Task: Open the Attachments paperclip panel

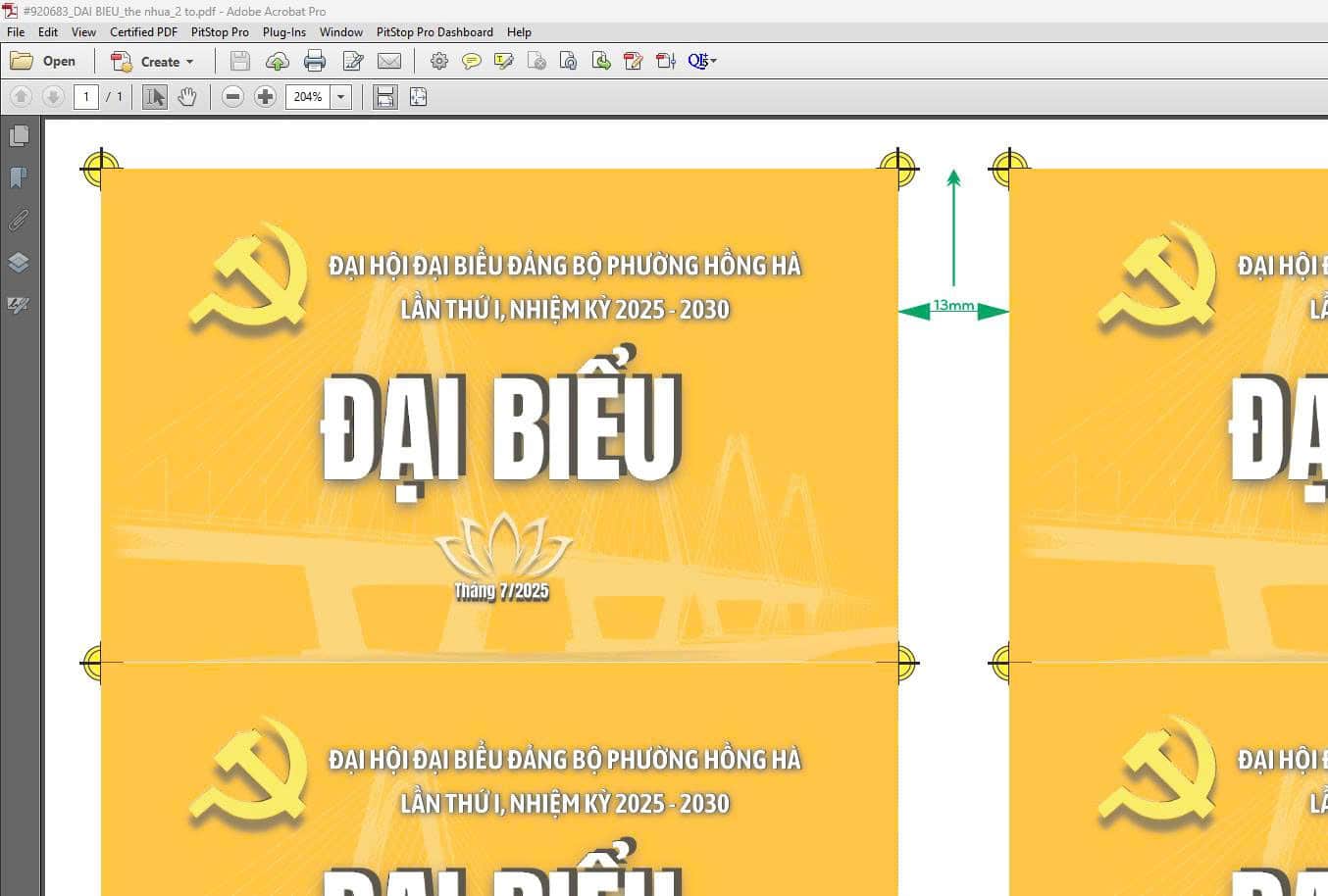Action: point(19,220)
